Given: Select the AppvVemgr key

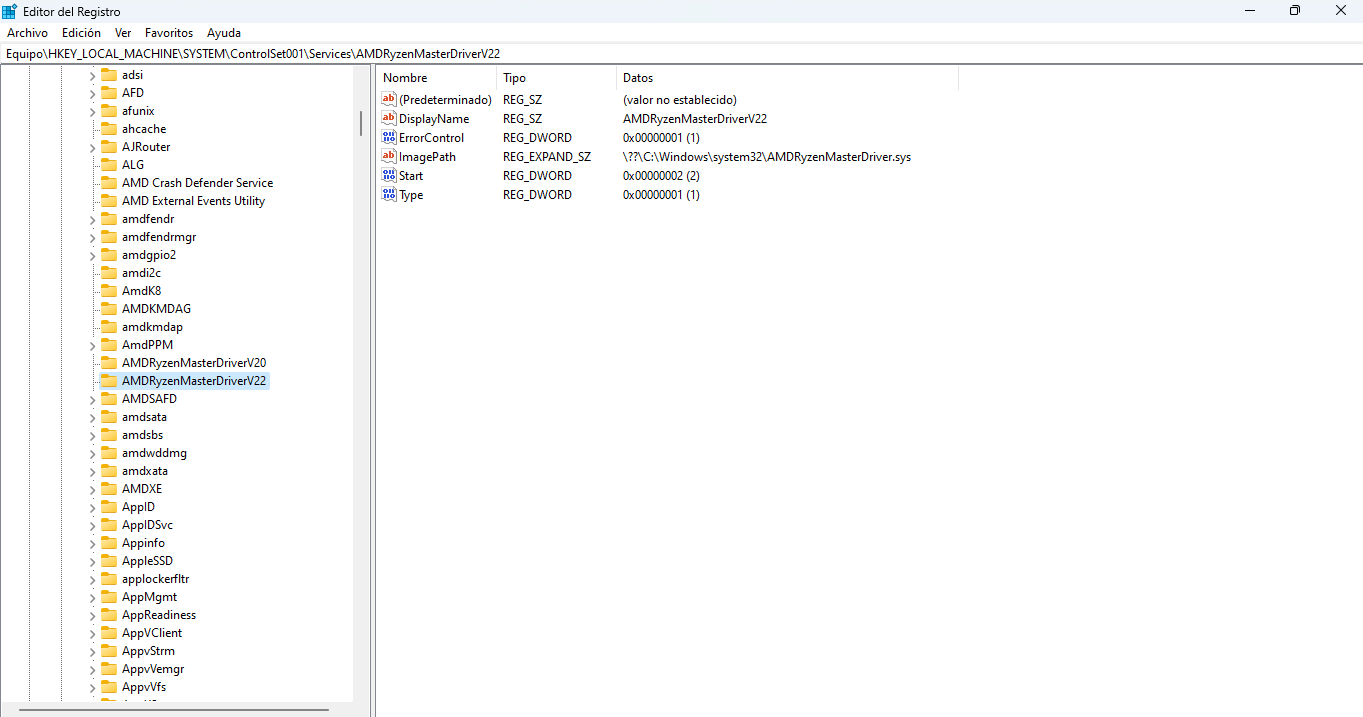Looking at the screenshot, I should [x=153, y=669].
